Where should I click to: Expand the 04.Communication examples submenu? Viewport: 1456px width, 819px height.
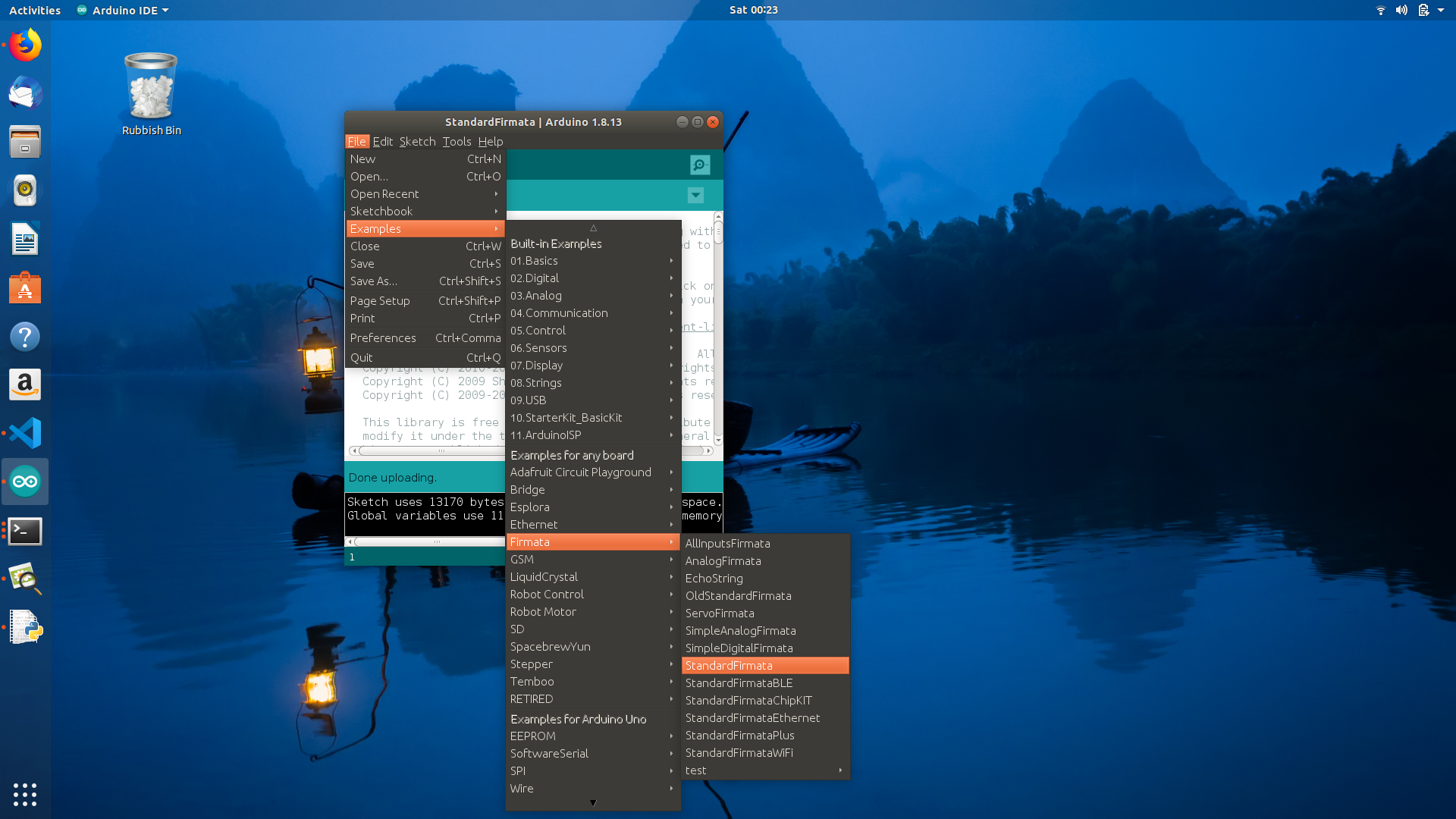[x=593, y=312]
